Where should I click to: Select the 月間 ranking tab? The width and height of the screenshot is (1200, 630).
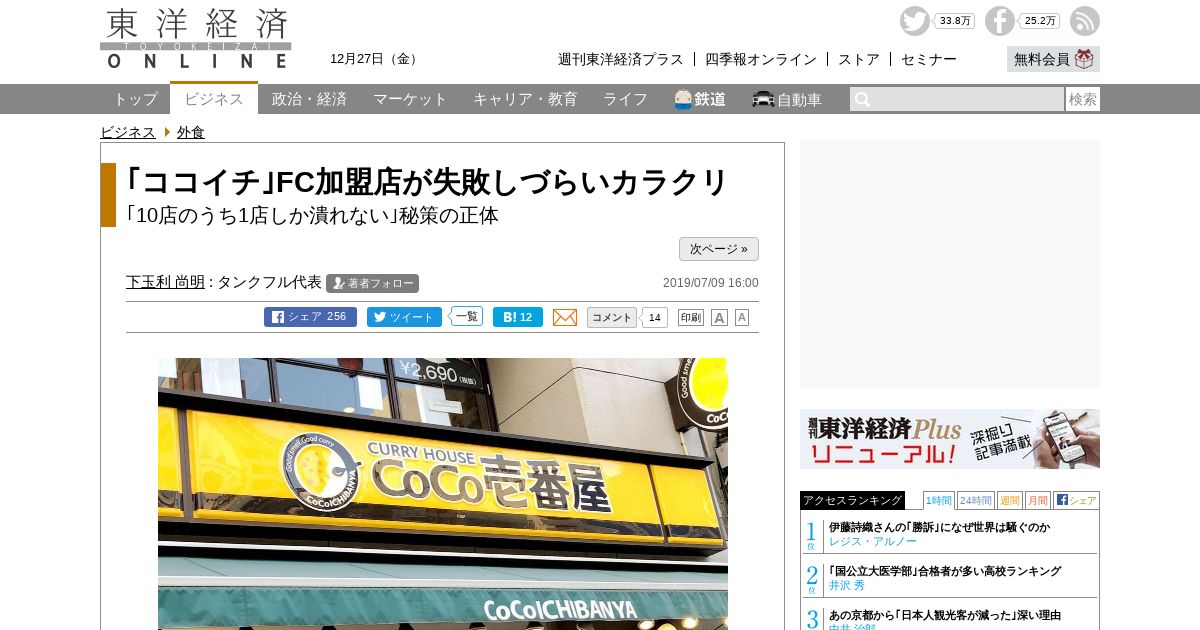click(x=1037, y=500)
